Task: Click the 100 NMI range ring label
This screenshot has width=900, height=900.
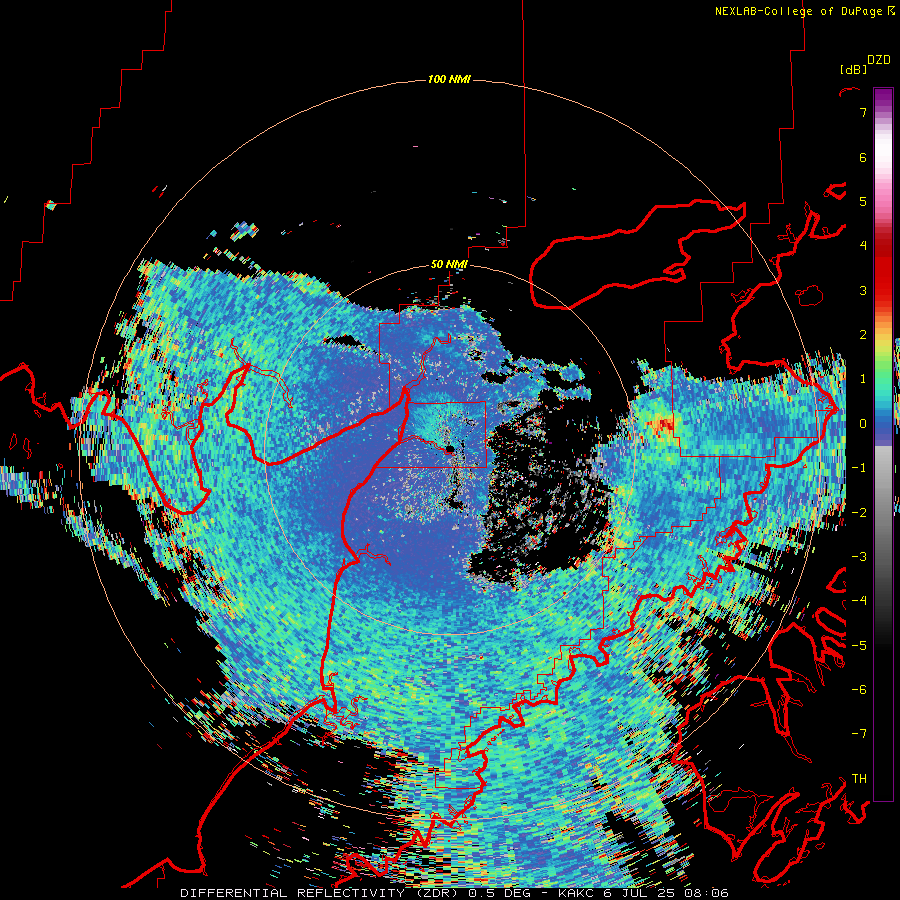Action: tap(449, 79)
